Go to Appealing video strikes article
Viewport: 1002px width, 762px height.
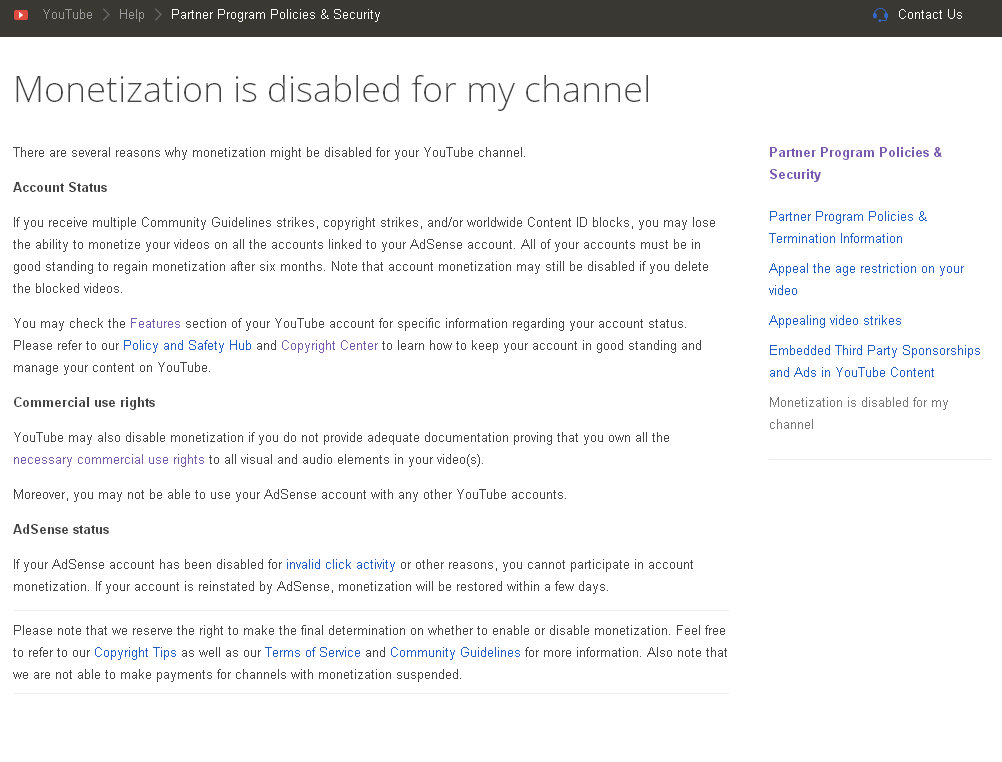click(x=835, y=321)
